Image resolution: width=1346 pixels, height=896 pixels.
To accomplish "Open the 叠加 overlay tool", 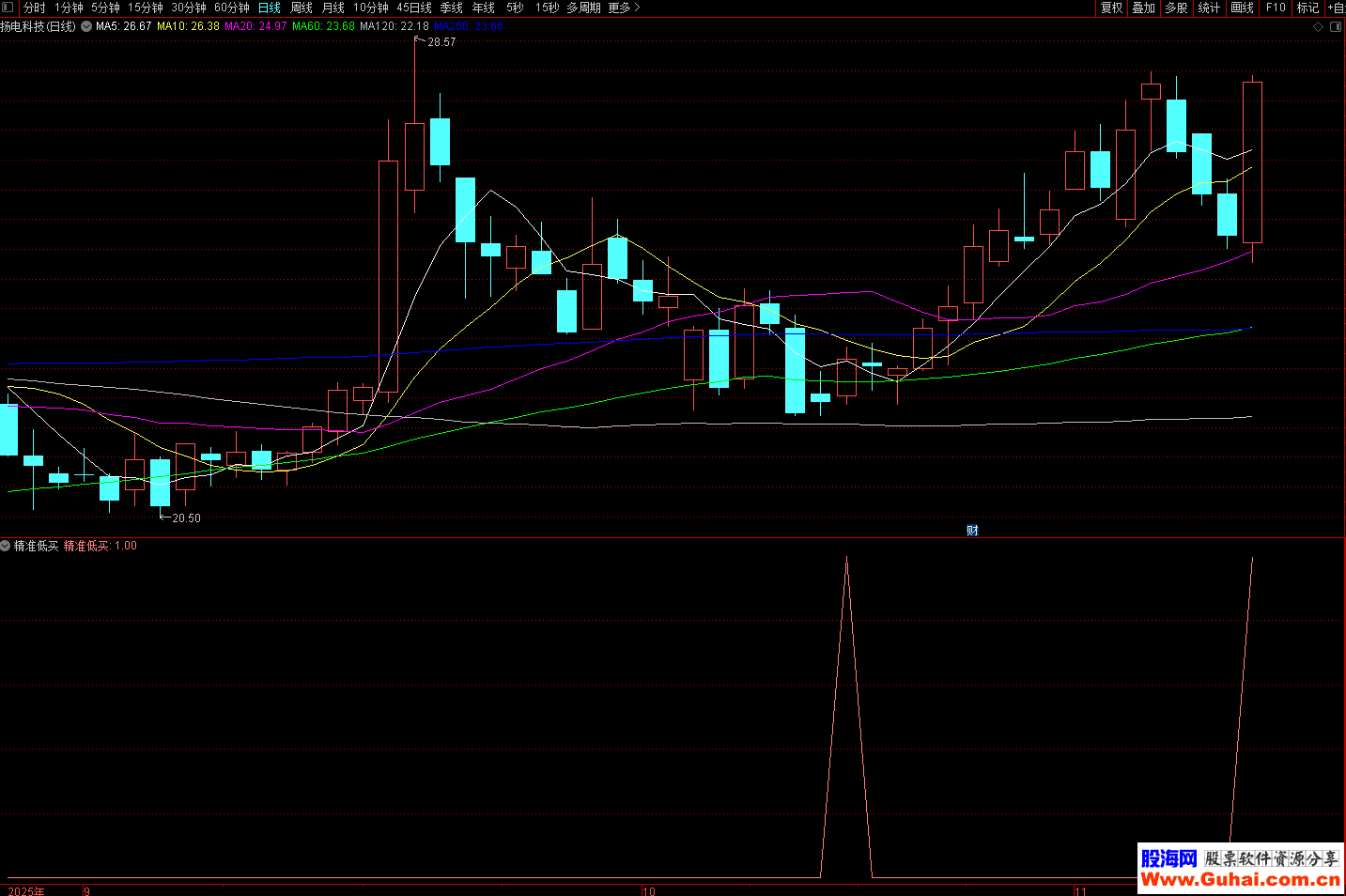I will pos(1143,8).
